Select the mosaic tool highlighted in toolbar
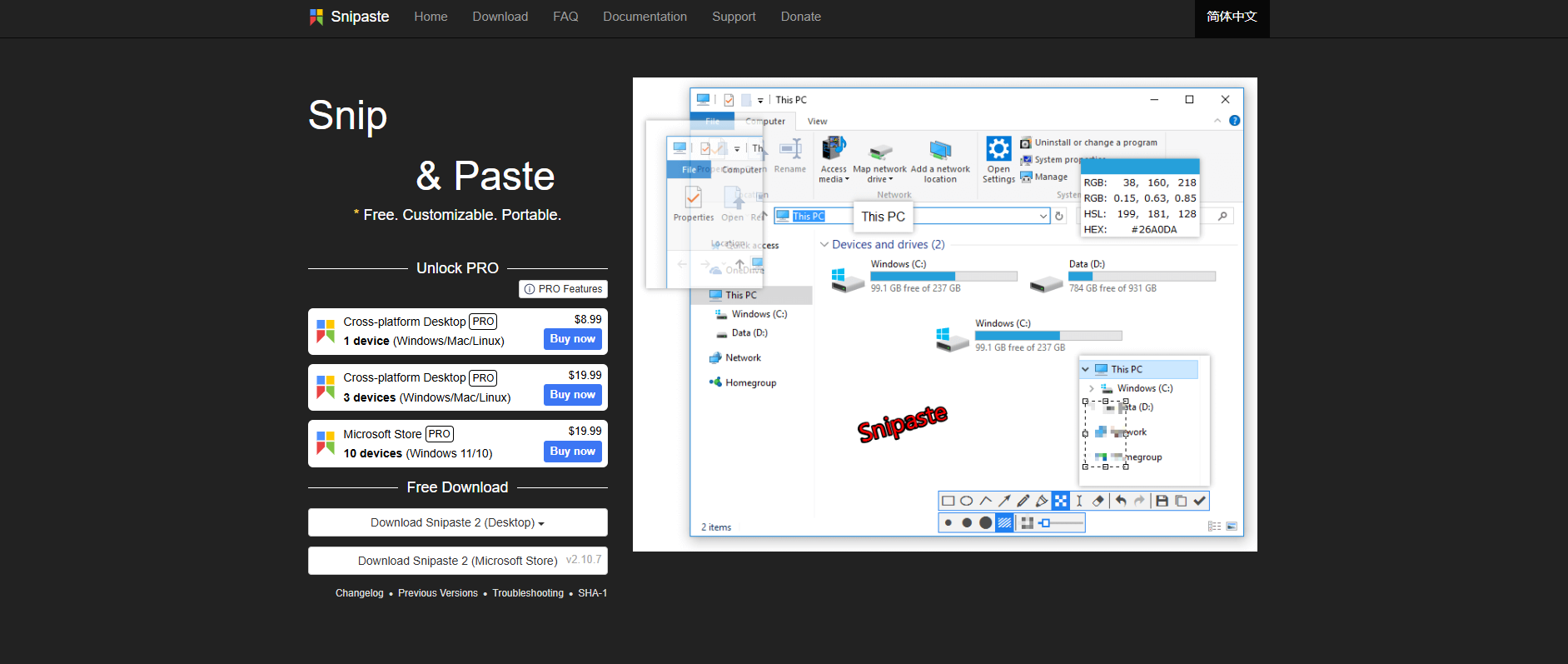This screenshot has width=1568, height=664. coord(1060,501)
